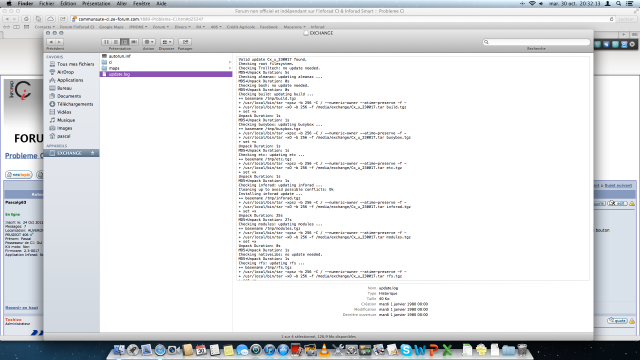The image size is (640, 360).
Task: Open the Forum bookmarks folder in Safari
Action: pyautogui.click(x=161, y=27)
